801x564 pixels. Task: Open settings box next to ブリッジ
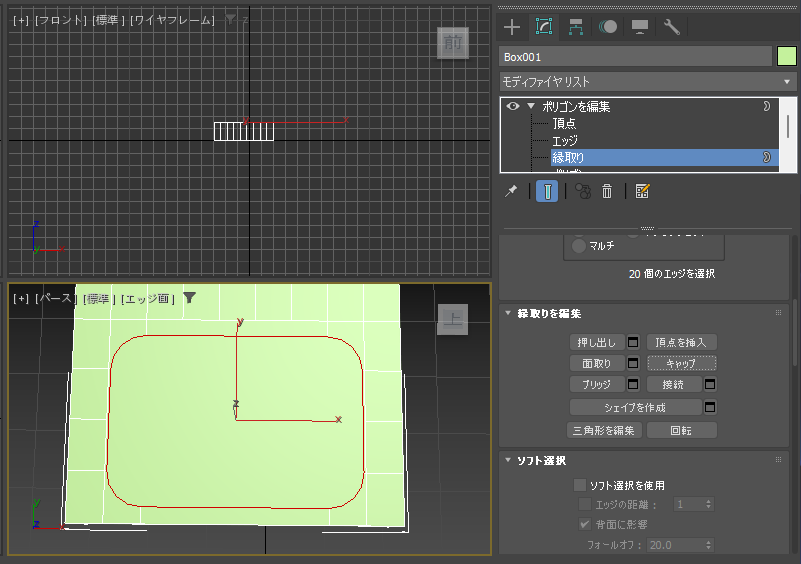633,384
